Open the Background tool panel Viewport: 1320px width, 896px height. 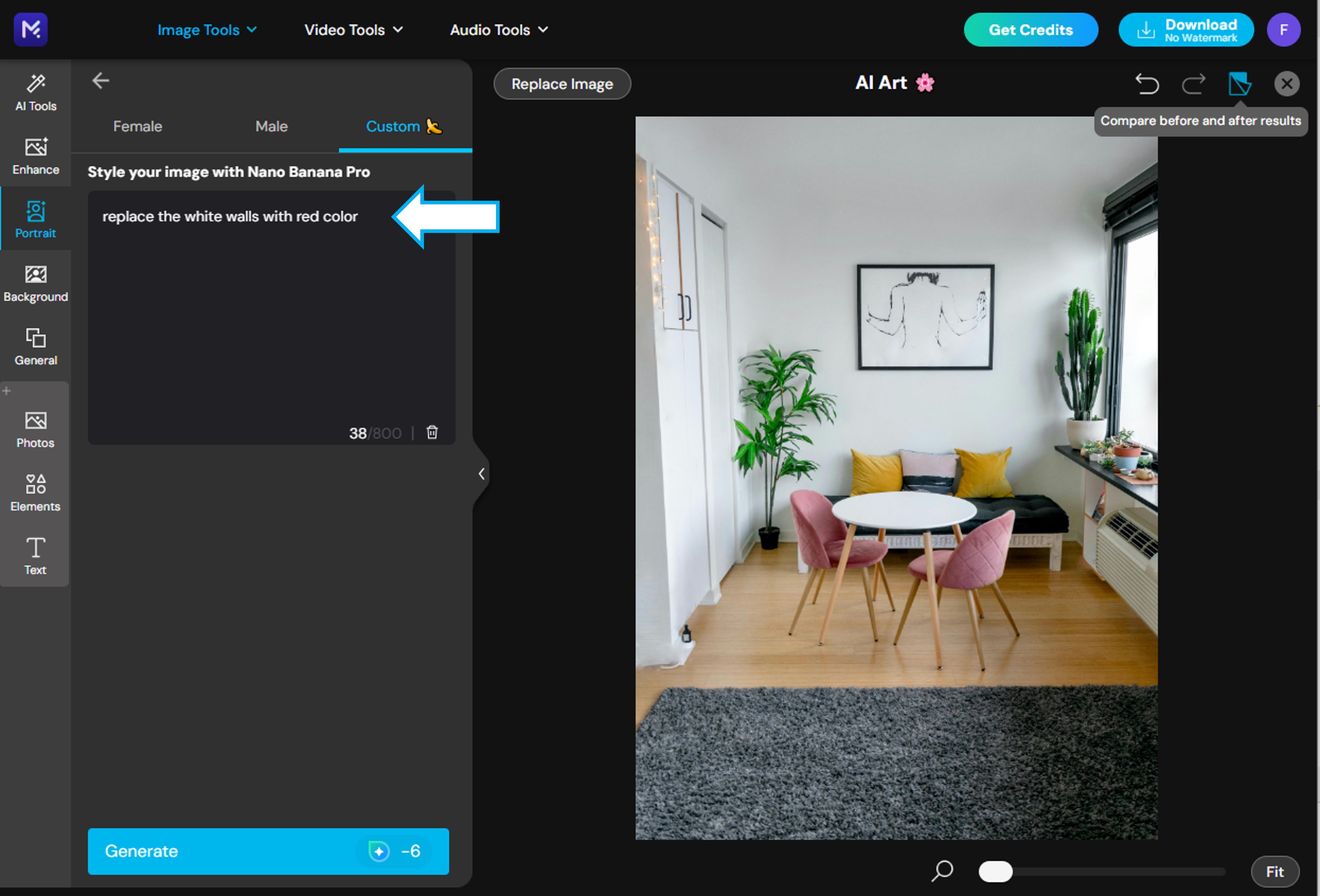35,283
